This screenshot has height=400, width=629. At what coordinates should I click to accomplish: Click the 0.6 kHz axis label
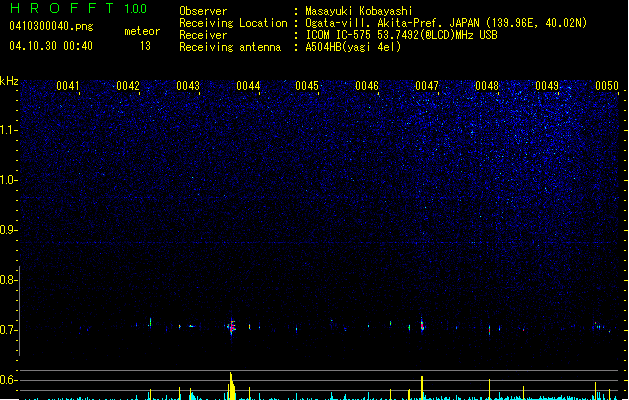tap(8, 380)
